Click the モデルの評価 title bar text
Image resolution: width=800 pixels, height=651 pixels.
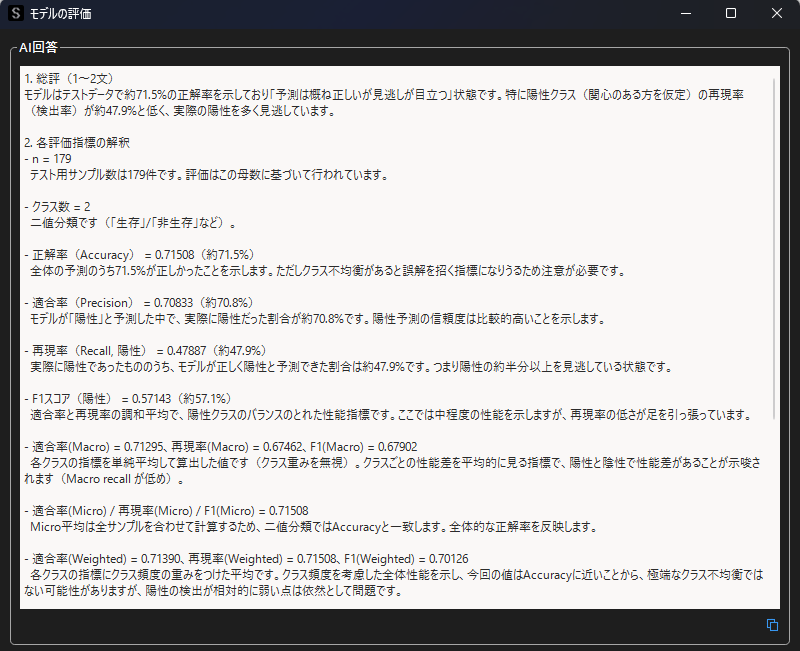click(60, 13)
